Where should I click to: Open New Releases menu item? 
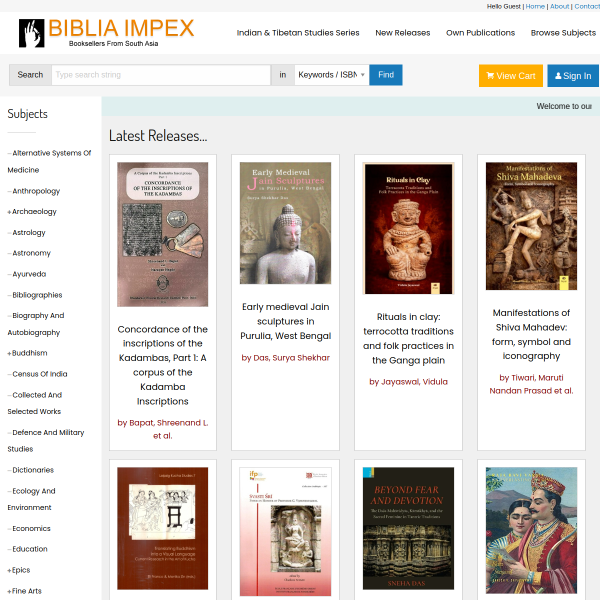click(403, 33)
